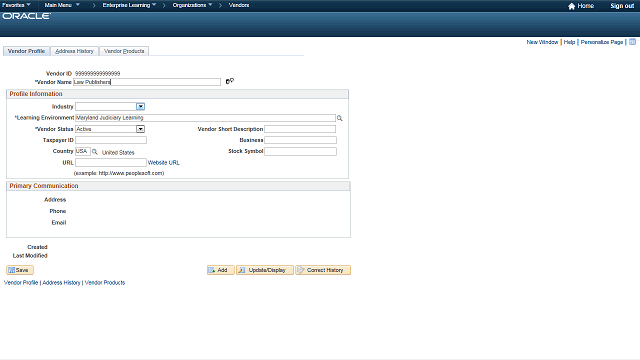This screenshot has width=640, height=360.
Task: Click the Oracle logo
Action: (27, 16)
